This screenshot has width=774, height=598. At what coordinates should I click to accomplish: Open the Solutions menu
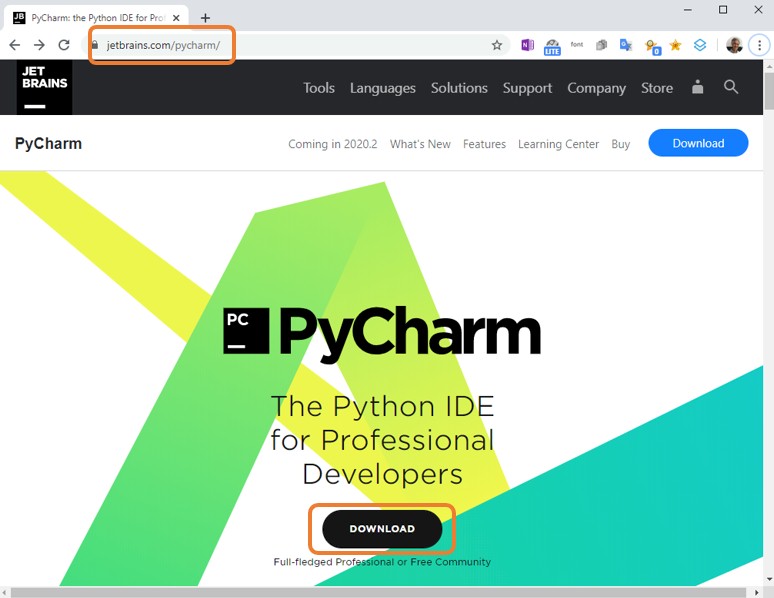[459, 88]
